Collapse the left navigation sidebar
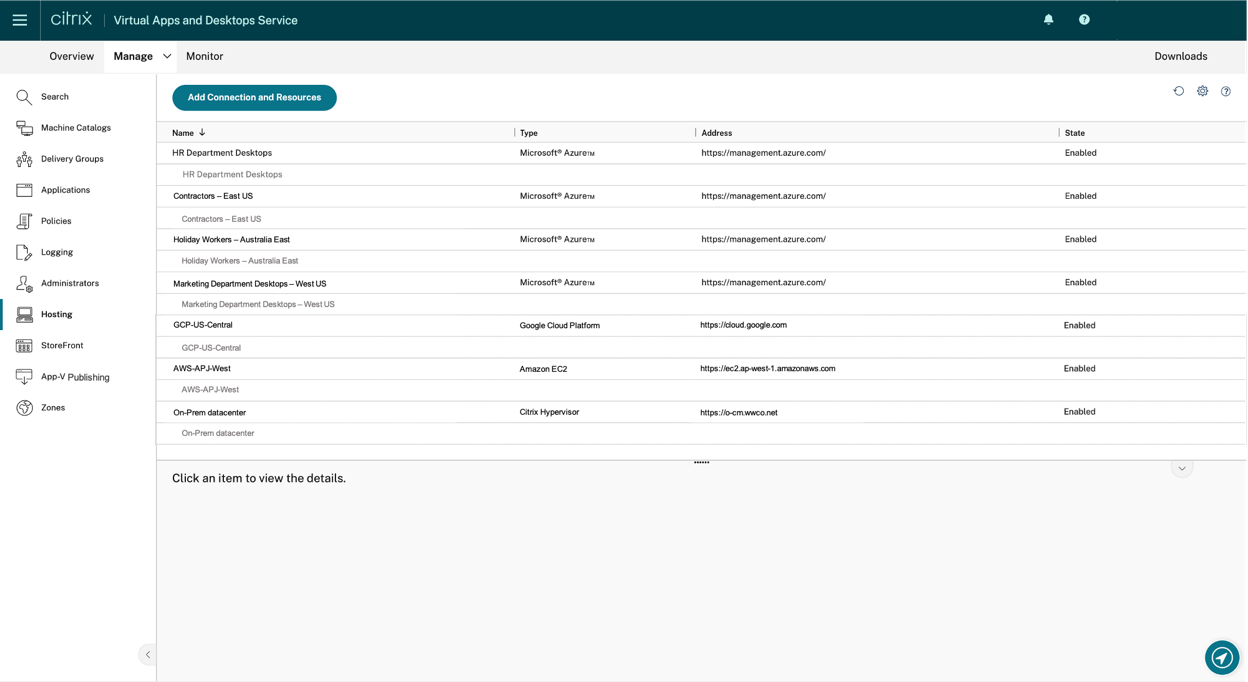Image resolution: width=1248 pixels, height=682 pixels. [147, 654]
